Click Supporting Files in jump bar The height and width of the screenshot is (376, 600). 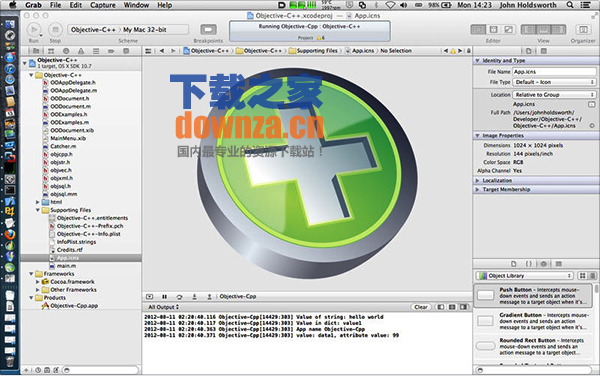[x=317, y=51]
